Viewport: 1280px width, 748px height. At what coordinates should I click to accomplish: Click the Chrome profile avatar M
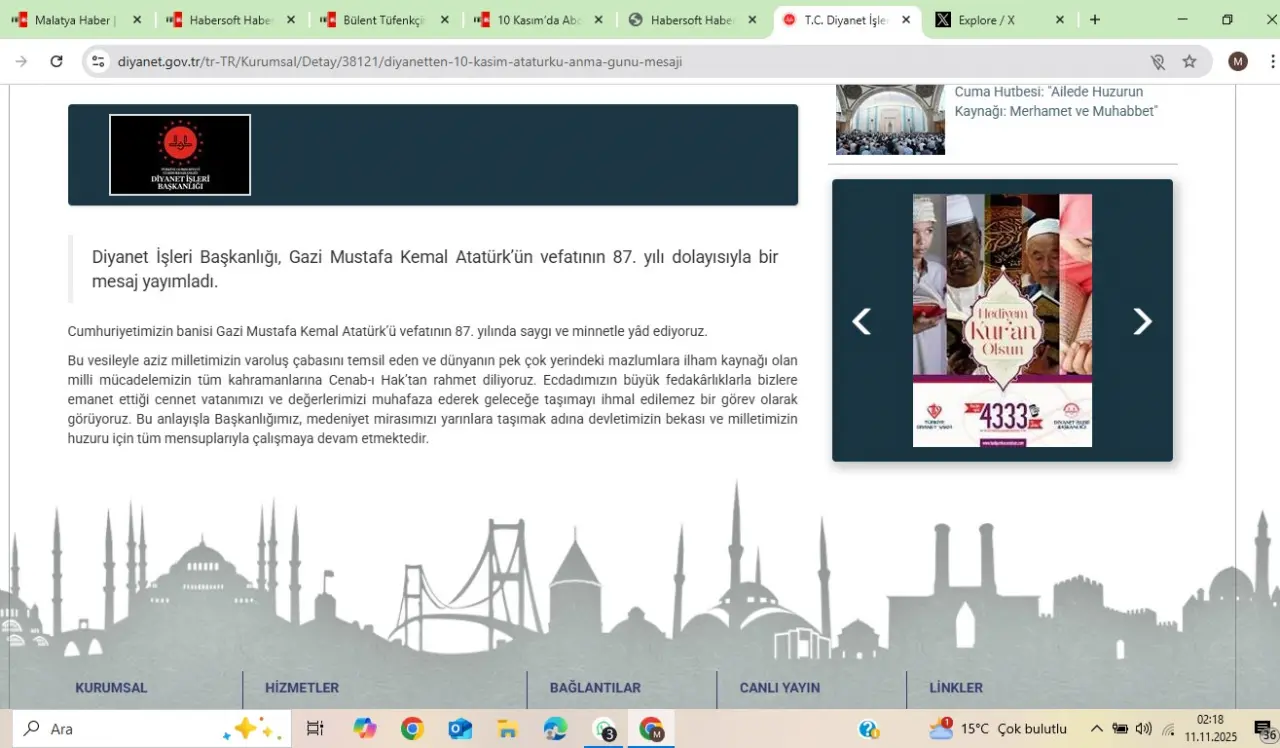1238,62
